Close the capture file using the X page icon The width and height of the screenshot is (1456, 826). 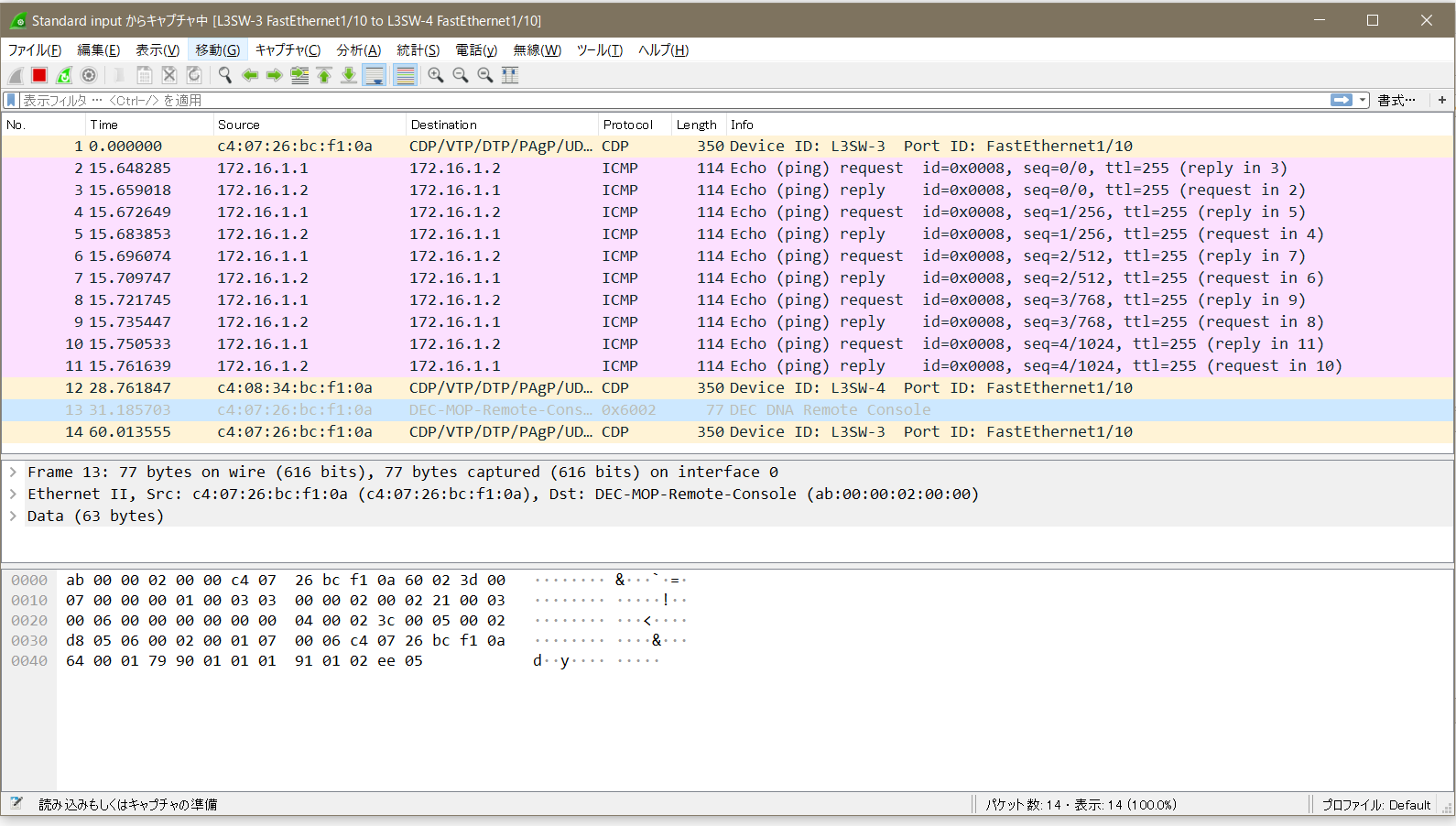tap(169, 76)
